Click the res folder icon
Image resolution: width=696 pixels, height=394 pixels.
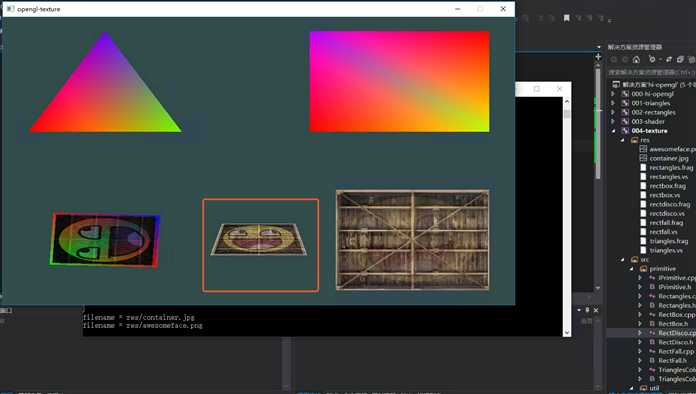pos(635,140)
